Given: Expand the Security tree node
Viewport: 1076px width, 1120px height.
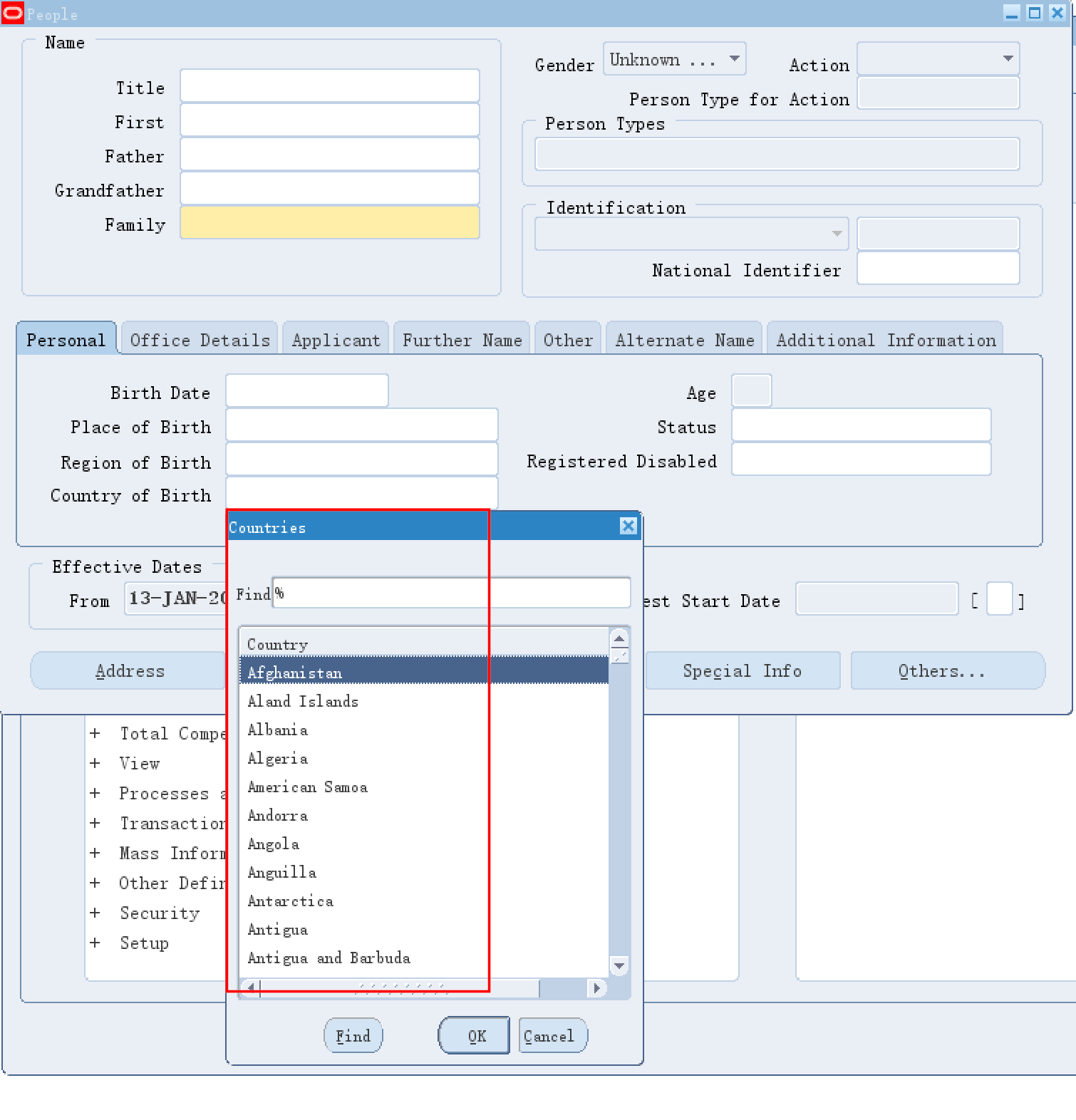Looking at the screenshot, I should tap(95, 913).
